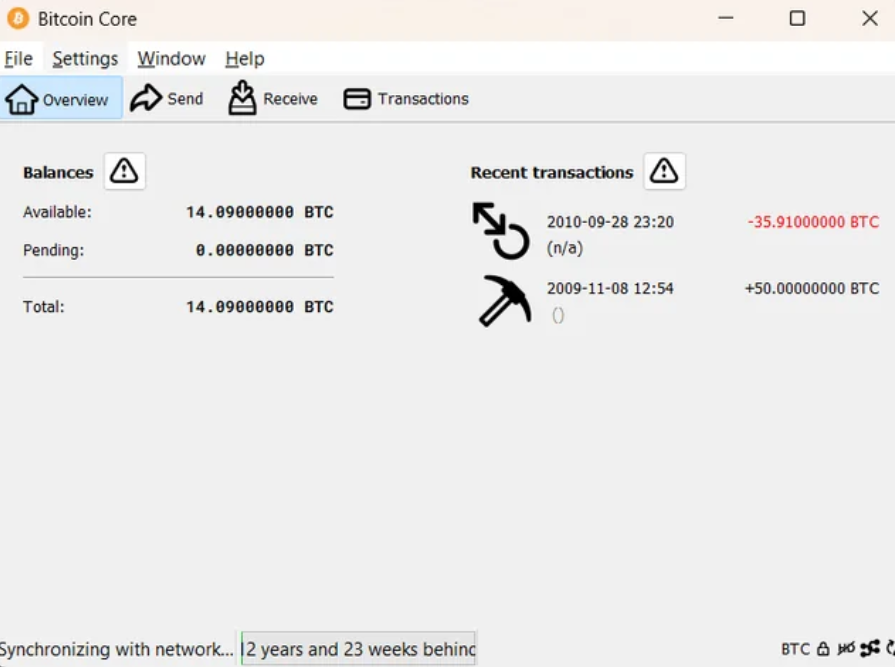The image size is (895, 667).
Task: Click the (n/a) transaction label
Action: 565,248
